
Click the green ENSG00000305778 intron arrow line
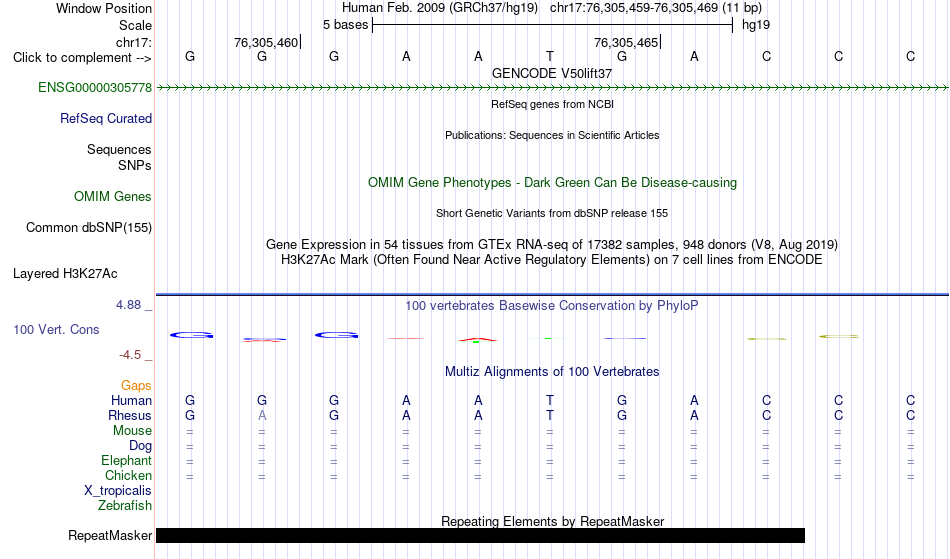[x=552, y=88]
